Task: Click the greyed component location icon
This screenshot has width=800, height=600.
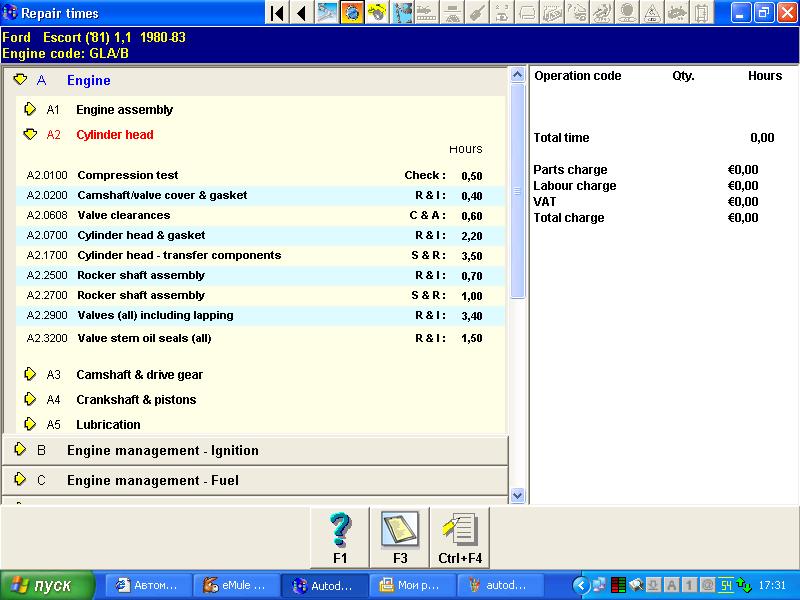Action: pos(702,13)
